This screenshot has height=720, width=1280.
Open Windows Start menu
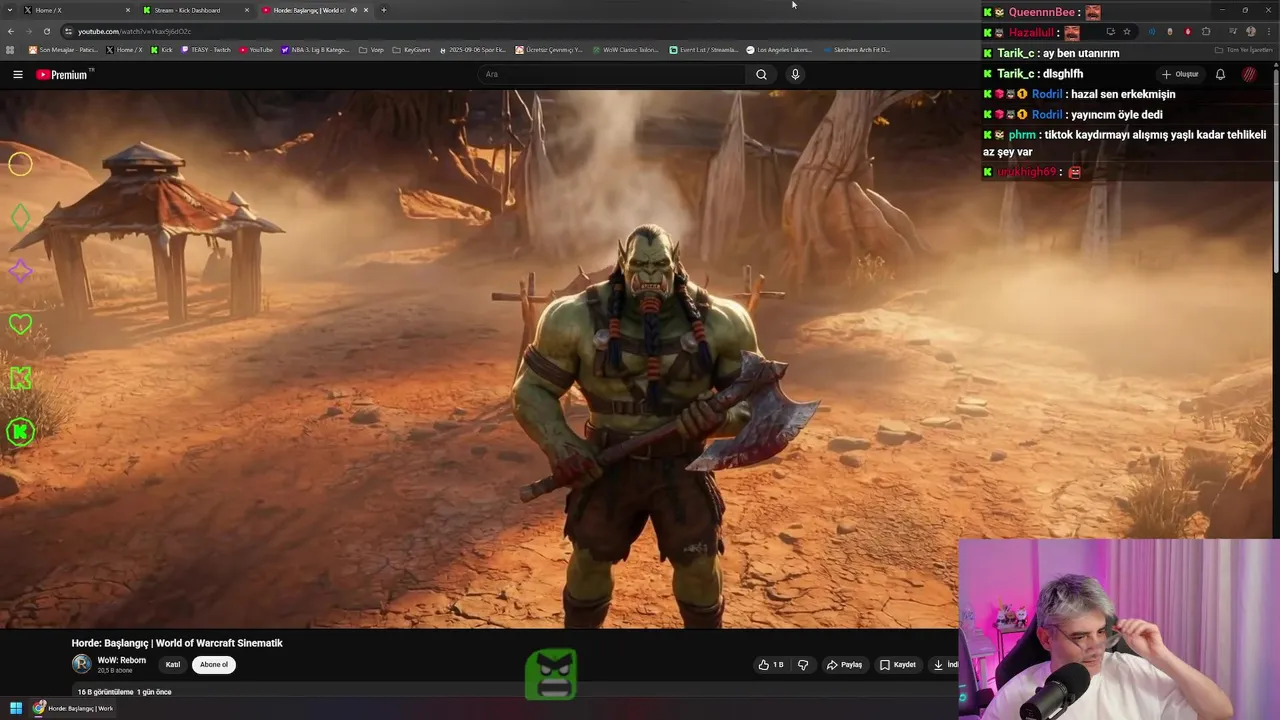pyautogui.click(x=16, y=708)
